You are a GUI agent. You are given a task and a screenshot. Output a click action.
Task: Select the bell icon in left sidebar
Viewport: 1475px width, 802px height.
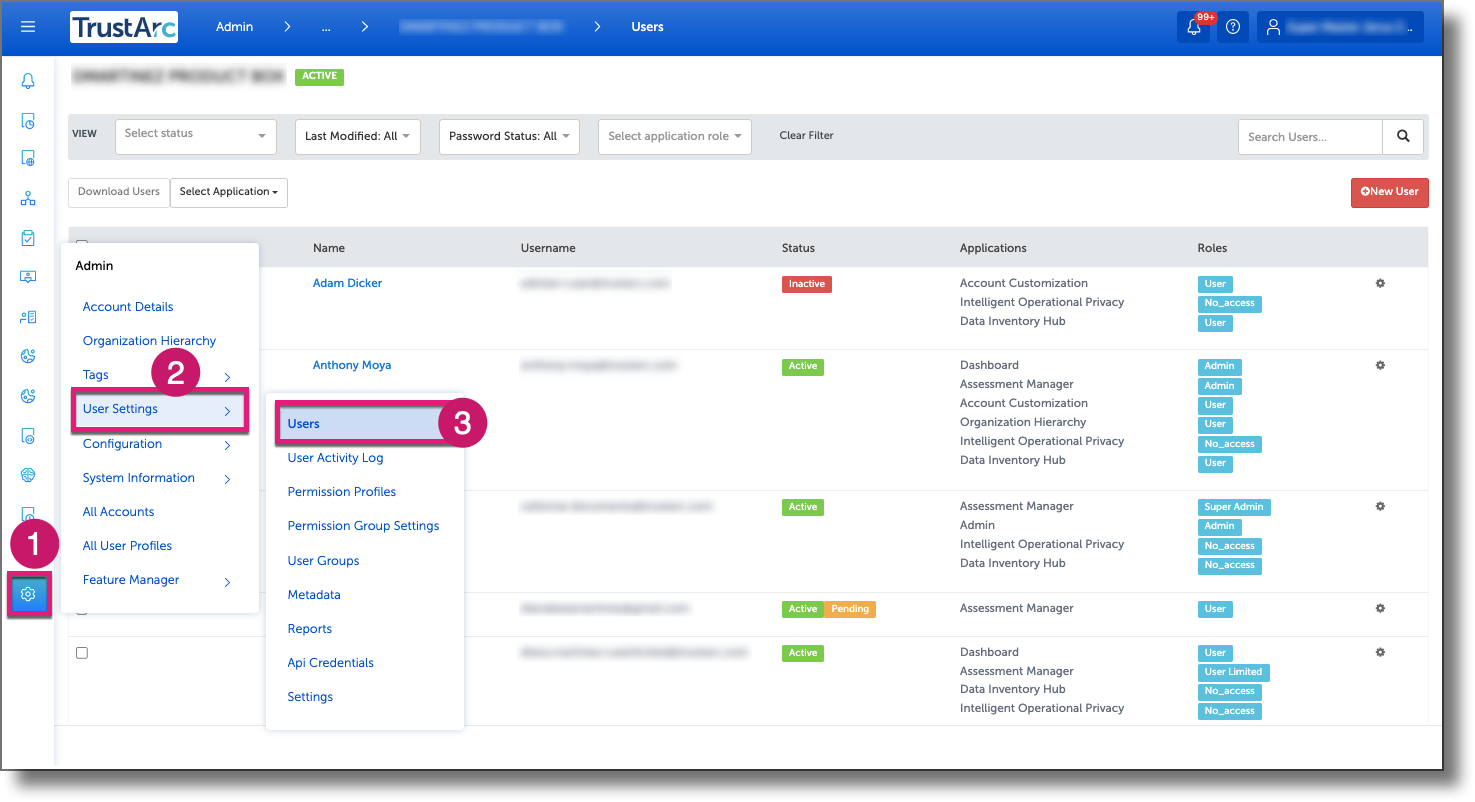28,80
